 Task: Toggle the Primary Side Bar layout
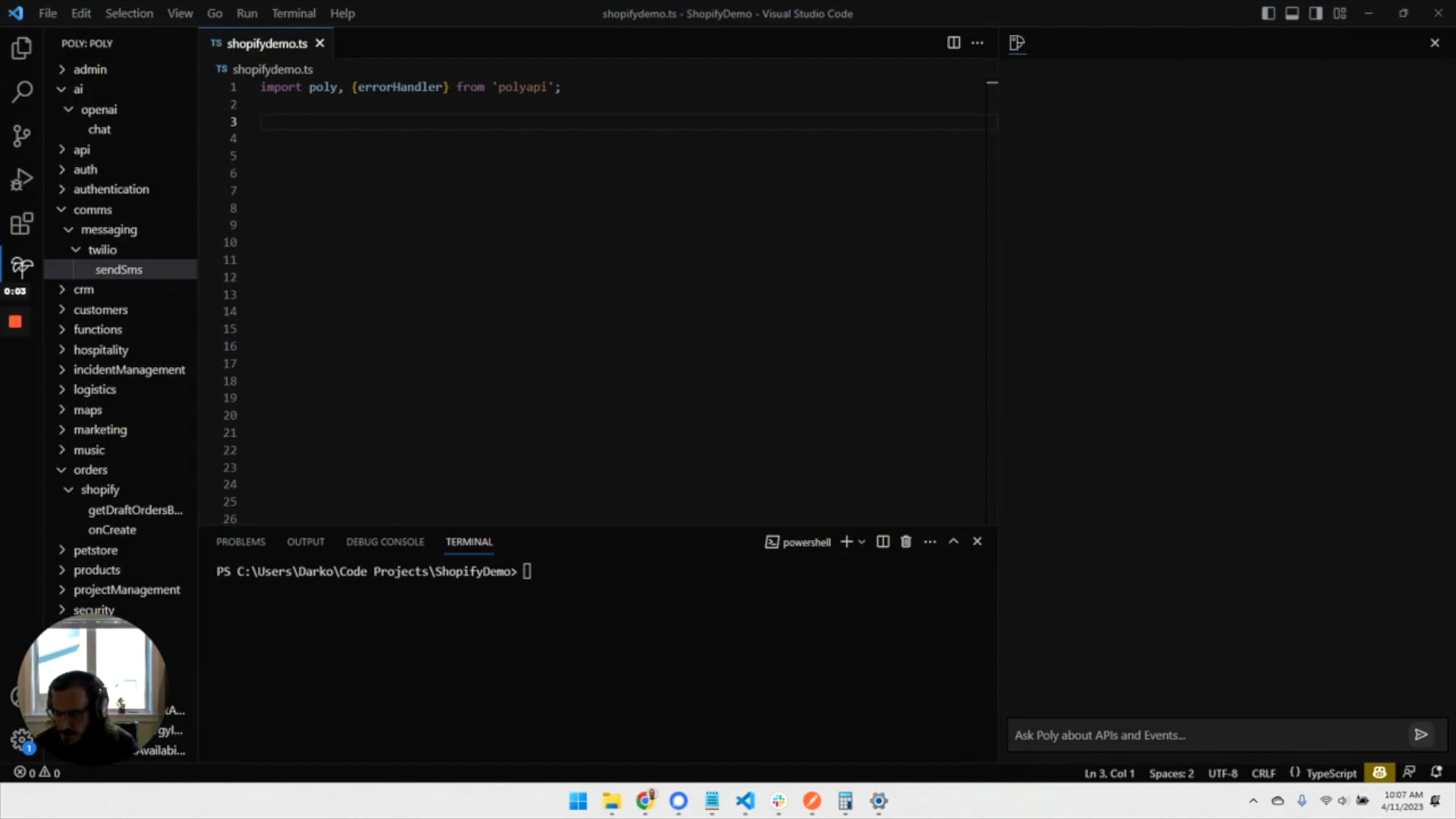pyautogui.click(x=1268, y=13)
